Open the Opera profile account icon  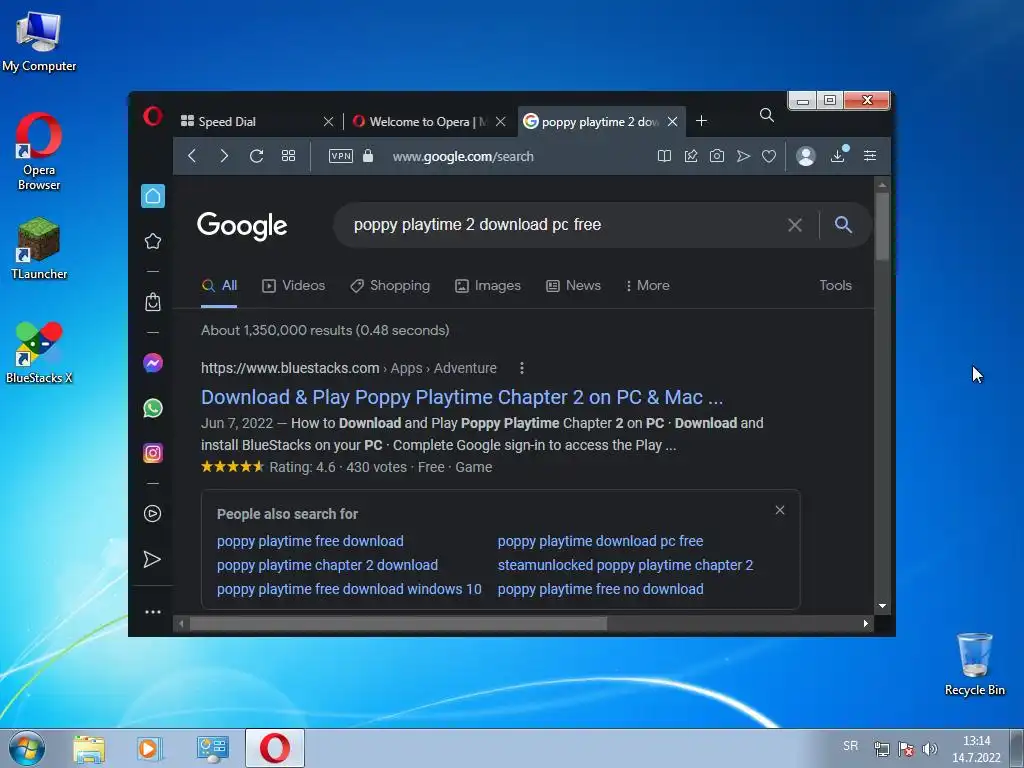click(x=806, y=156)
